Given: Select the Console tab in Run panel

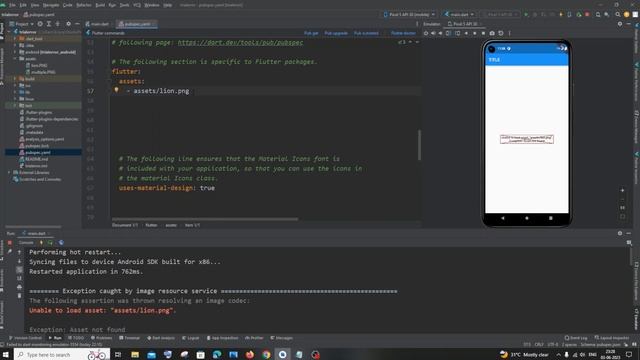Looking at the screenshot, I should click(x=25, y=242).
